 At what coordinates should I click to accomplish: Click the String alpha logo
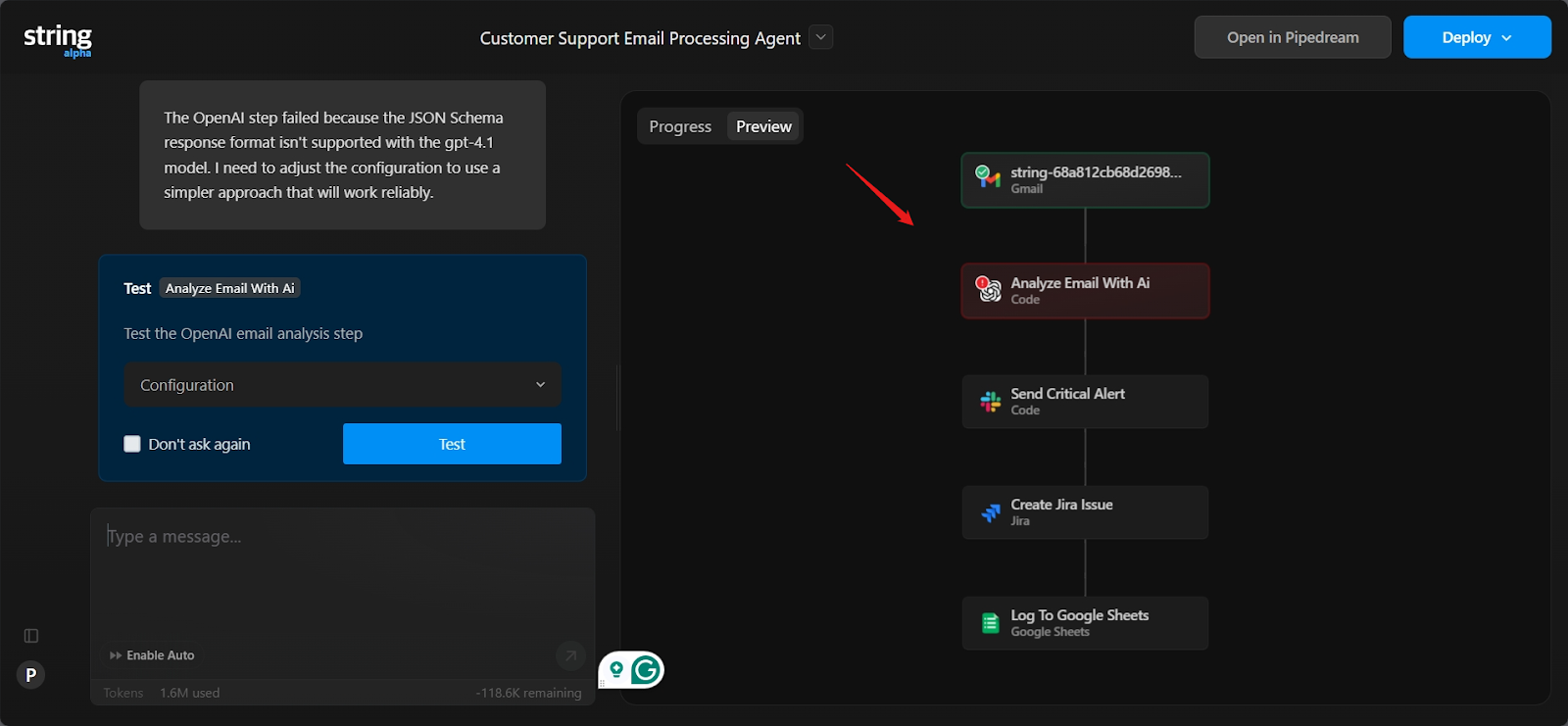pos(58,40)
